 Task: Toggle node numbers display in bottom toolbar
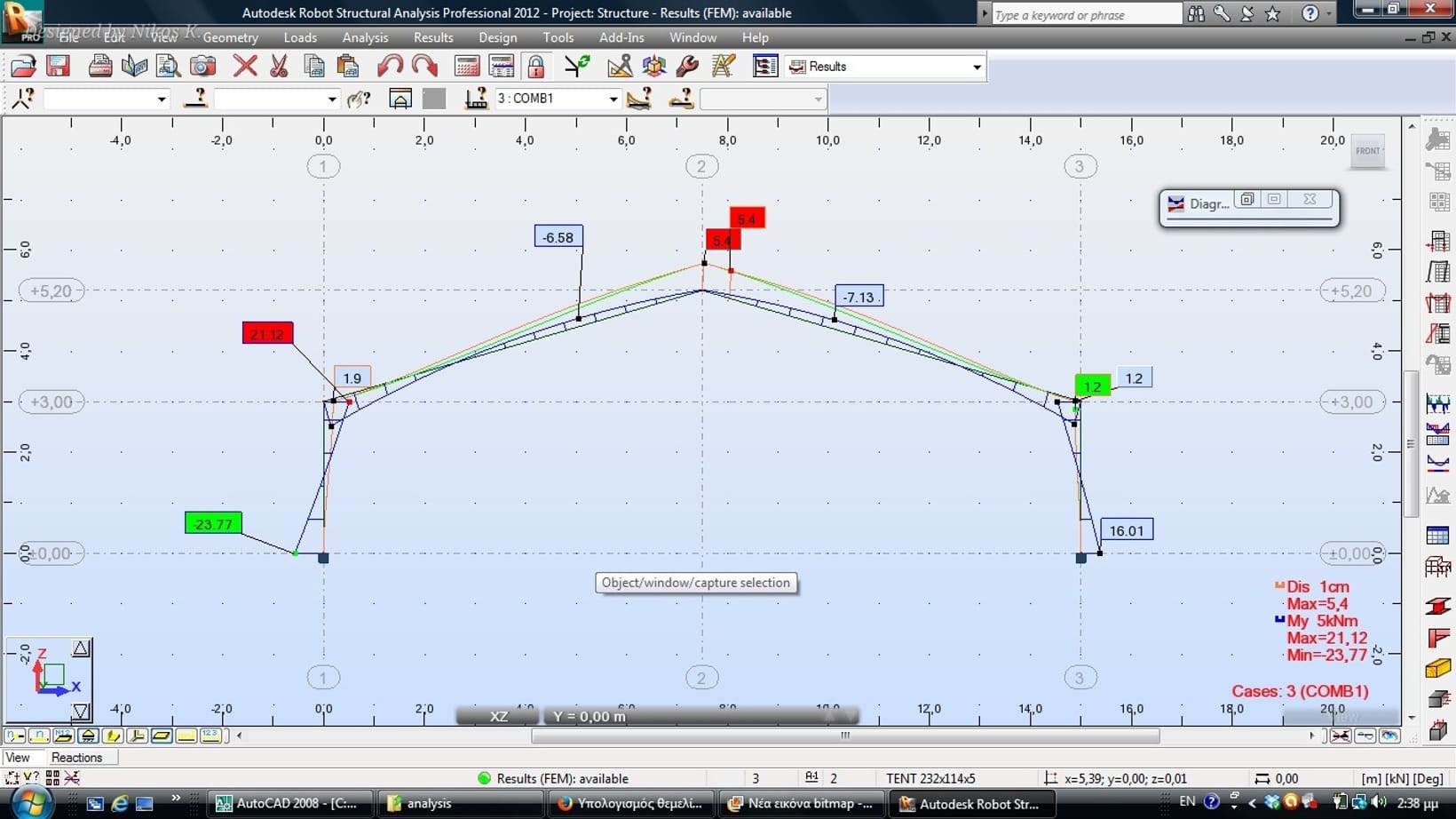[15, 736]
